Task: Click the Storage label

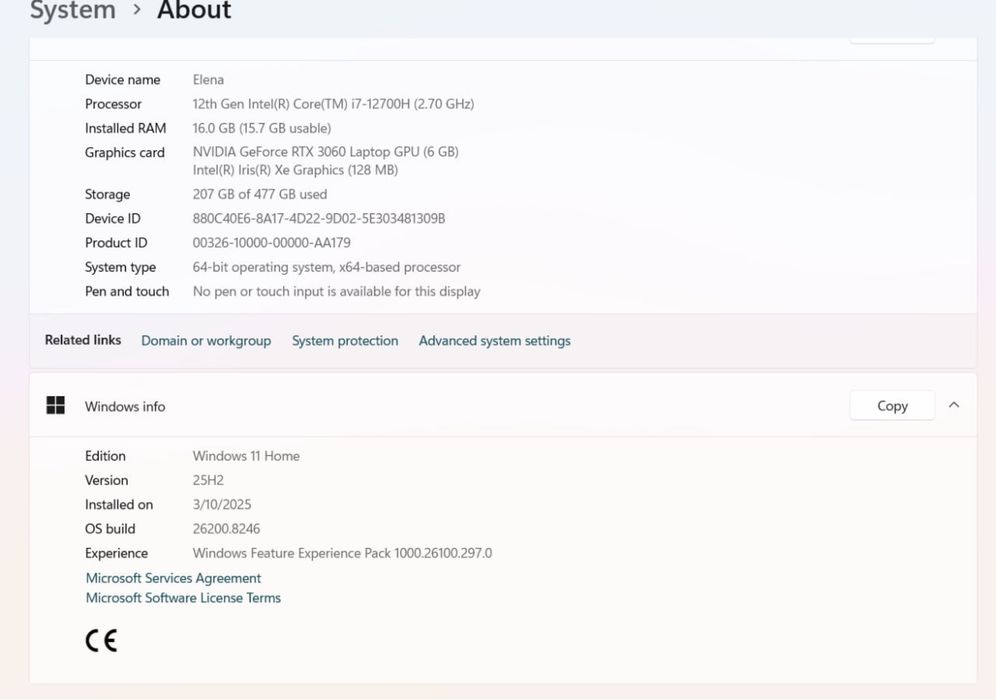Action: click(107, 194)
